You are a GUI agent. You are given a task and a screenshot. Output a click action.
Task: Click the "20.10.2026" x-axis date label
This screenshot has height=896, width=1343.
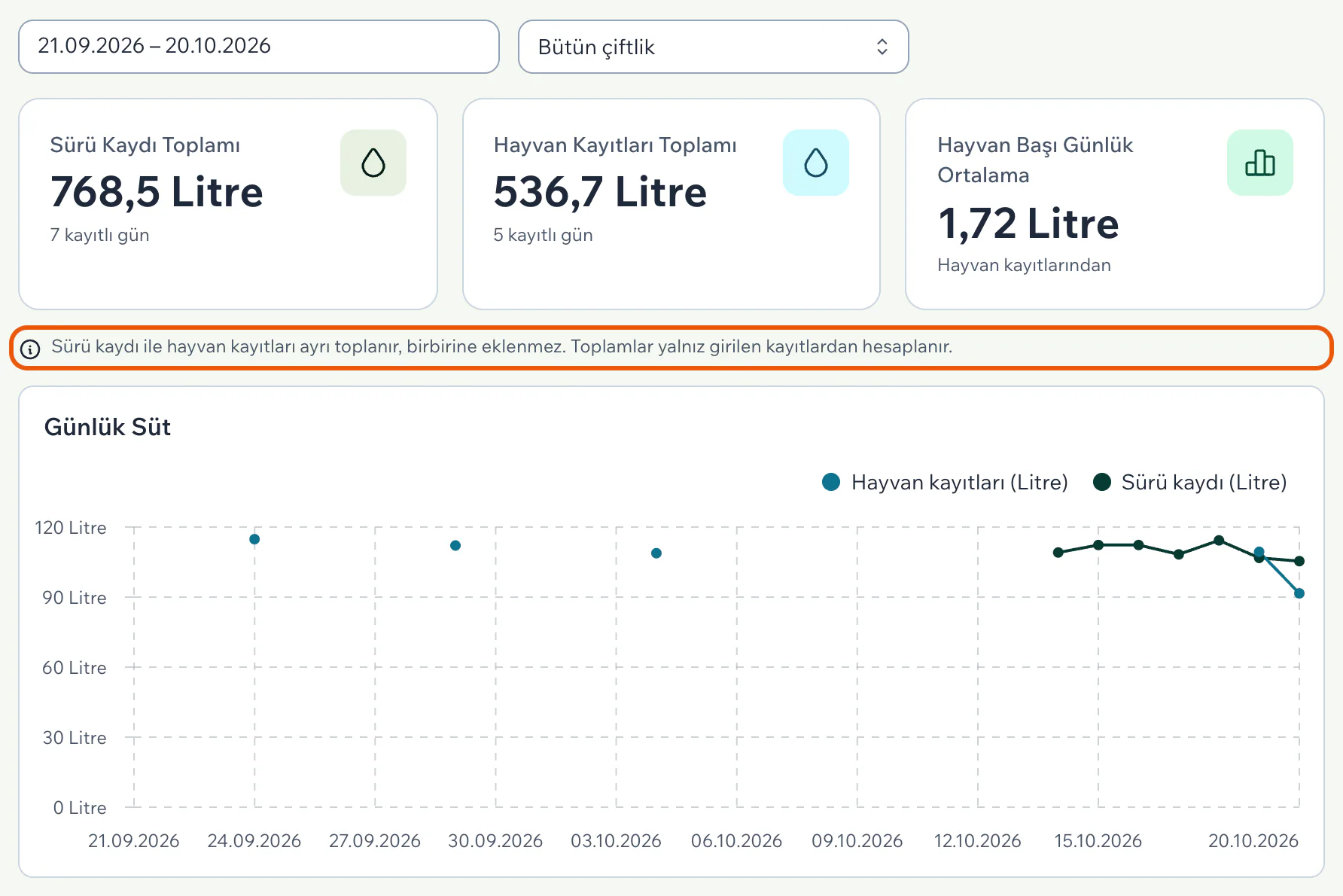1253,841
